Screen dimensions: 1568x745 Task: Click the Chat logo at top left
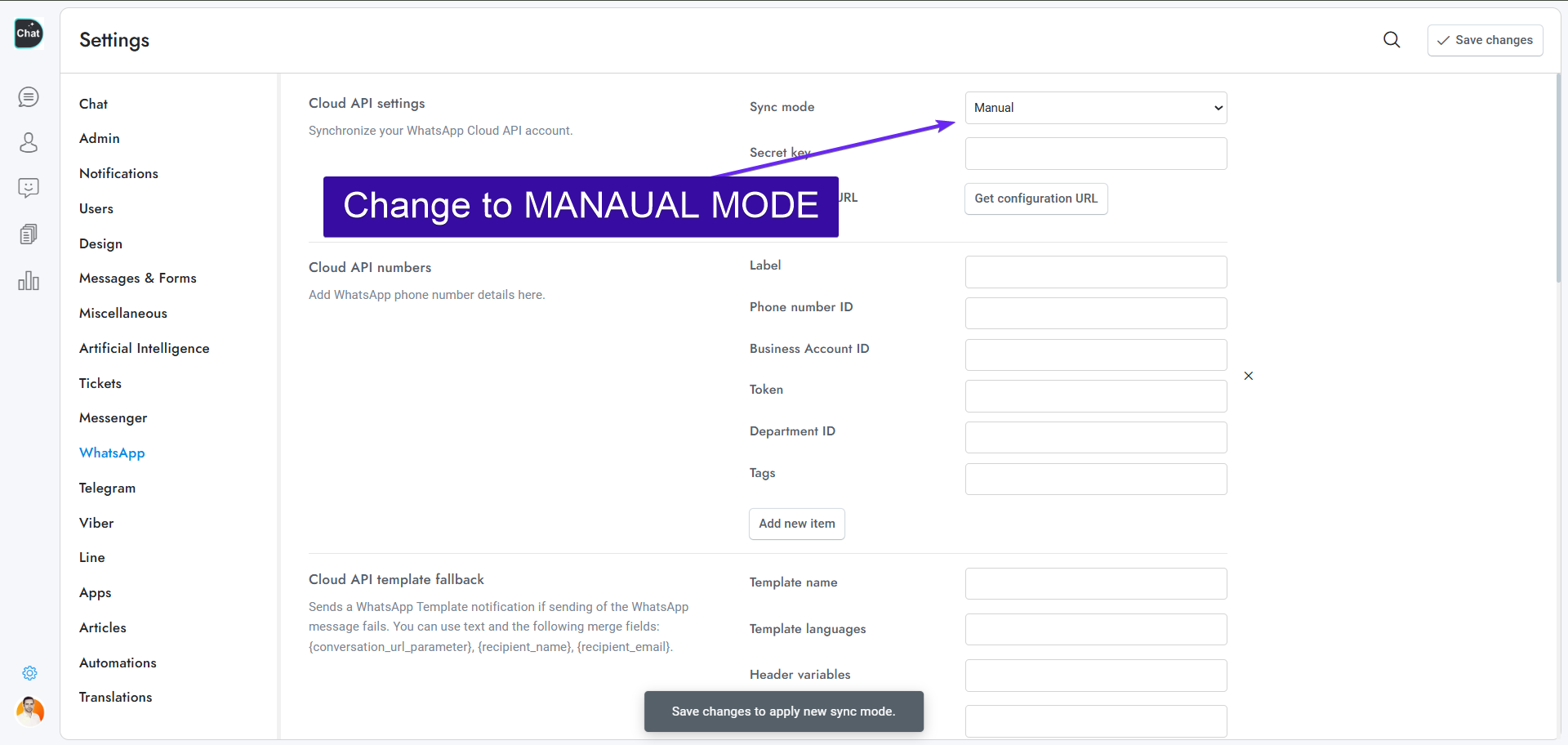[29, 33]
